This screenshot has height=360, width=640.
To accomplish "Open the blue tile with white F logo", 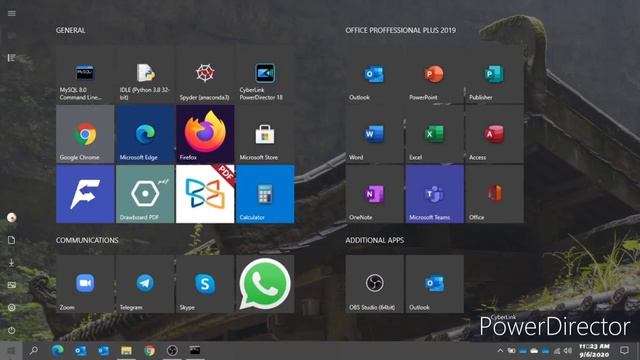I will (85, 194).
